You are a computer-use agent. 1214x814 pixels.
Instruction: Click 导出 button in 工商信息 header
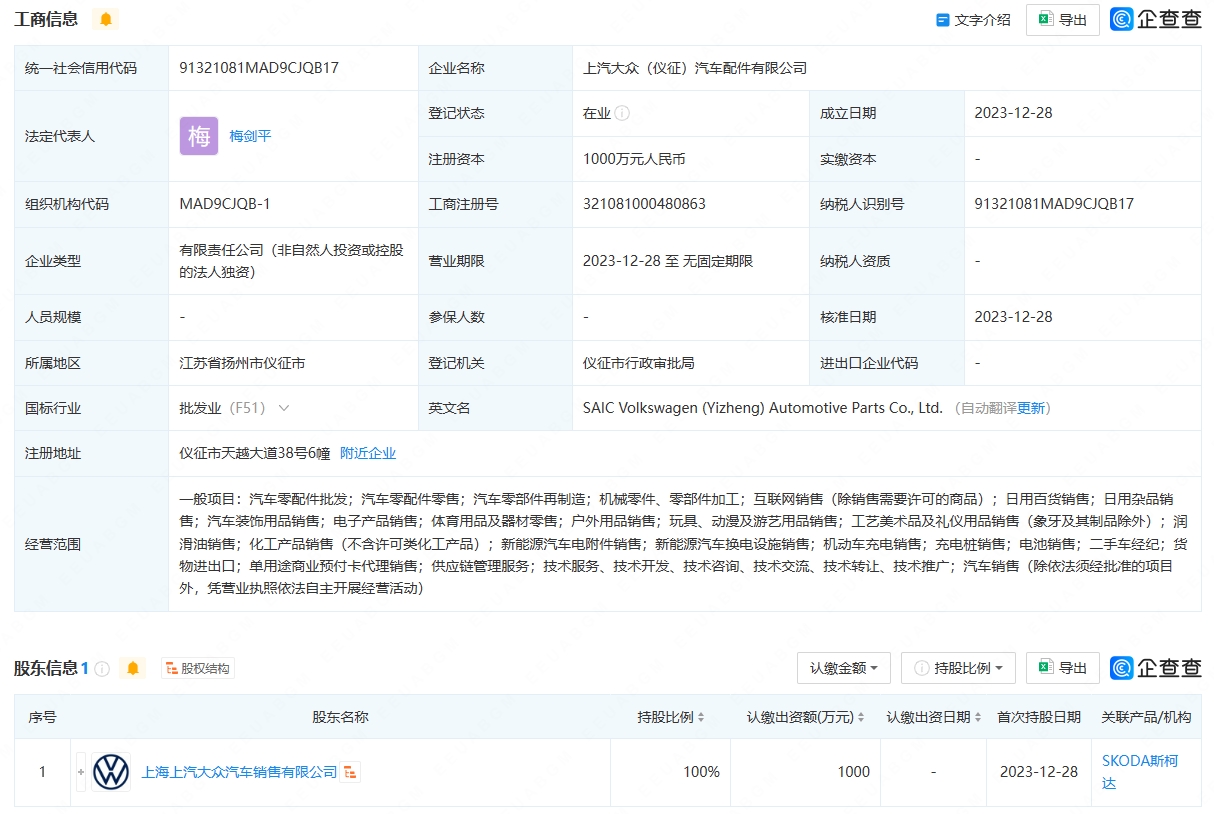(1063, 20)
